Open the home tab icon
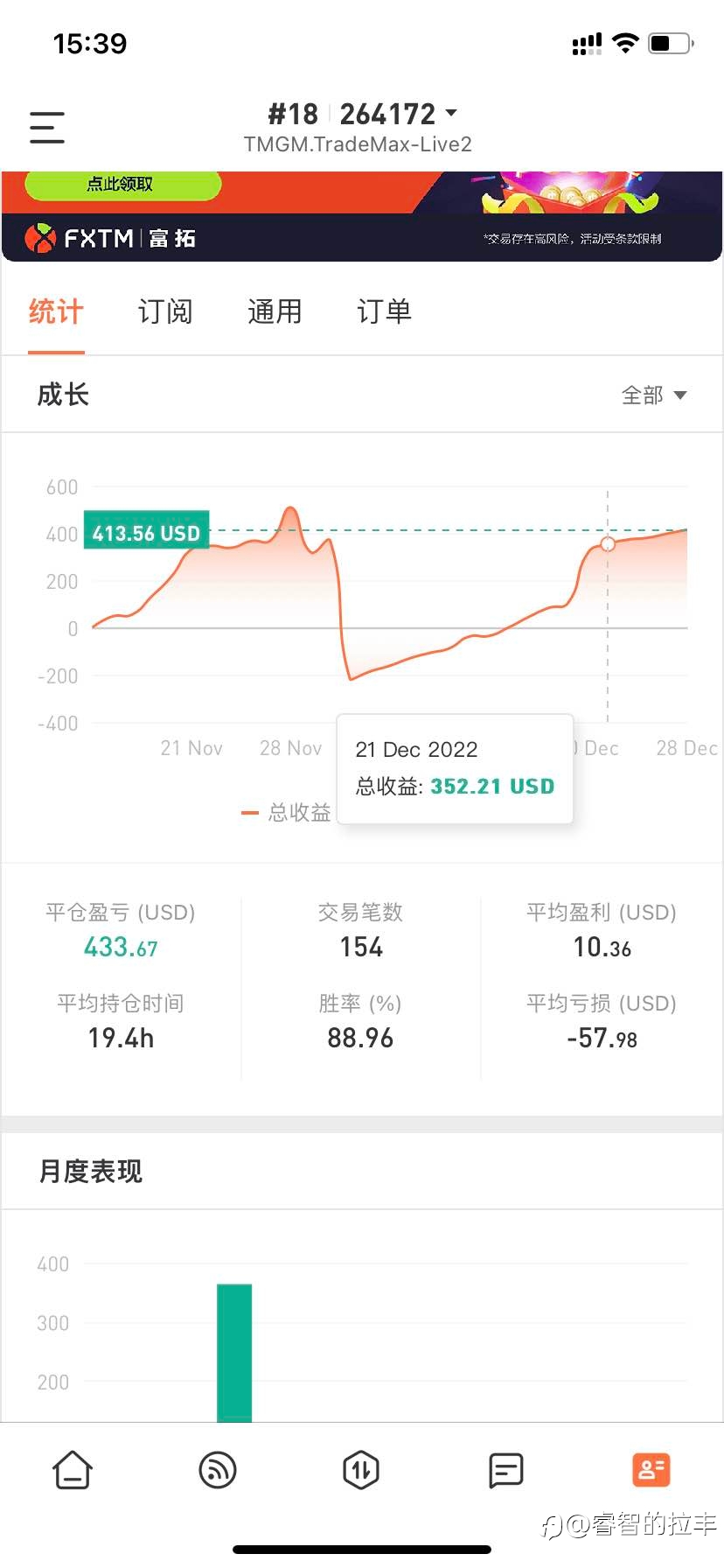Screen dimensions: 724x1568 [x=73, y=1470]
